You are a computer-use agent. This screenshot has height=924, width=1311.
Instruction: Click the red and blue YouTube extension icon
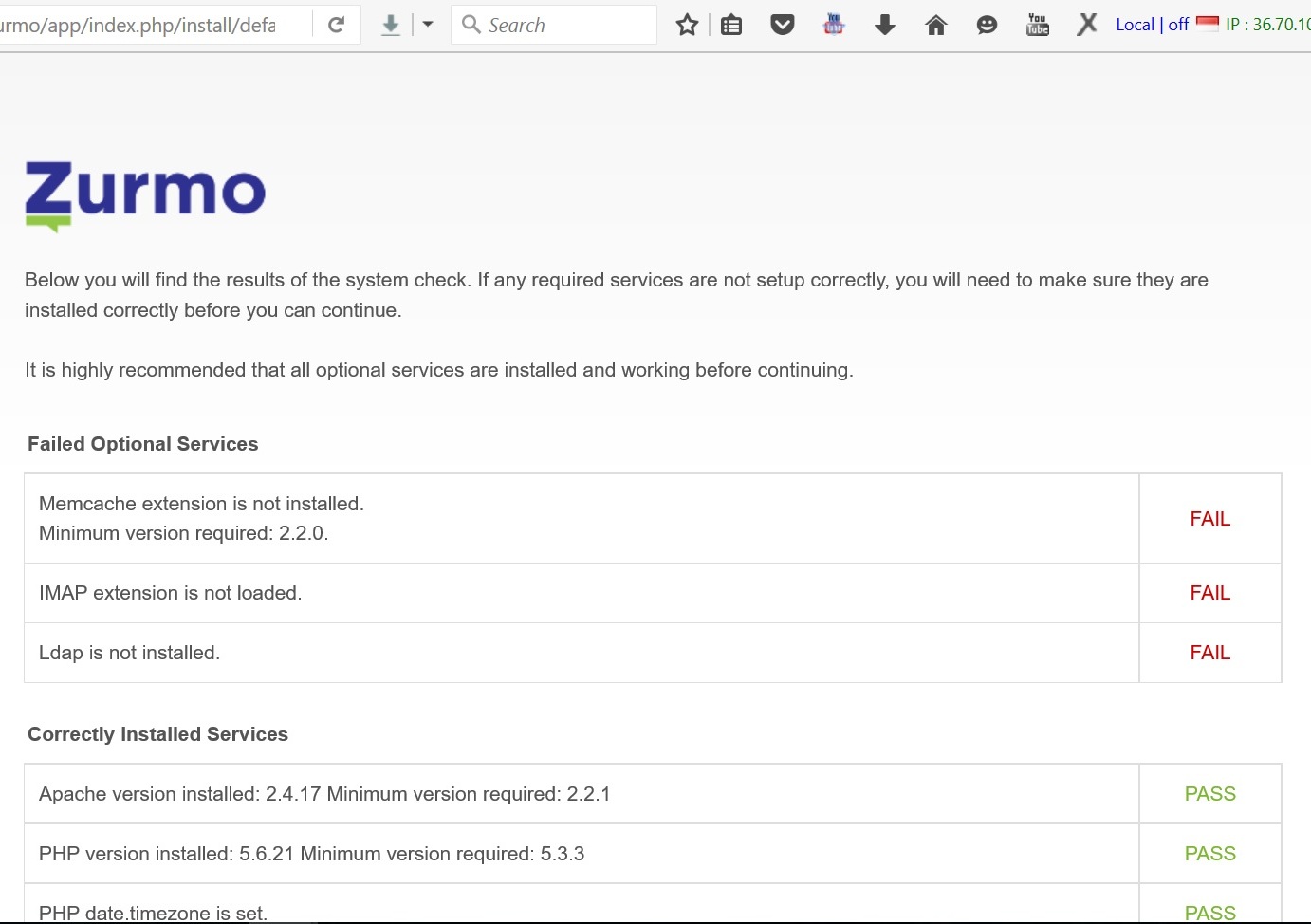click(834, 25)
